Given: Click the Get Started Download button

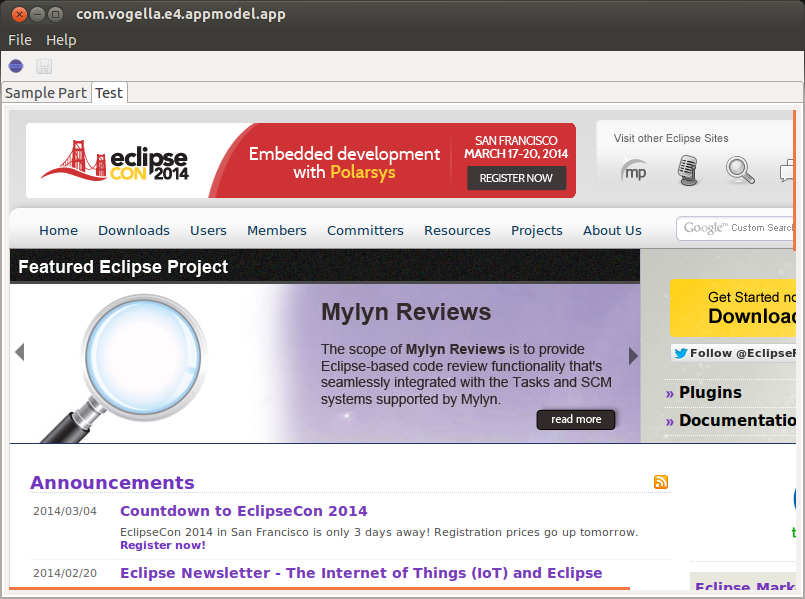Looking at the screenshot, I should pos(733,308).
